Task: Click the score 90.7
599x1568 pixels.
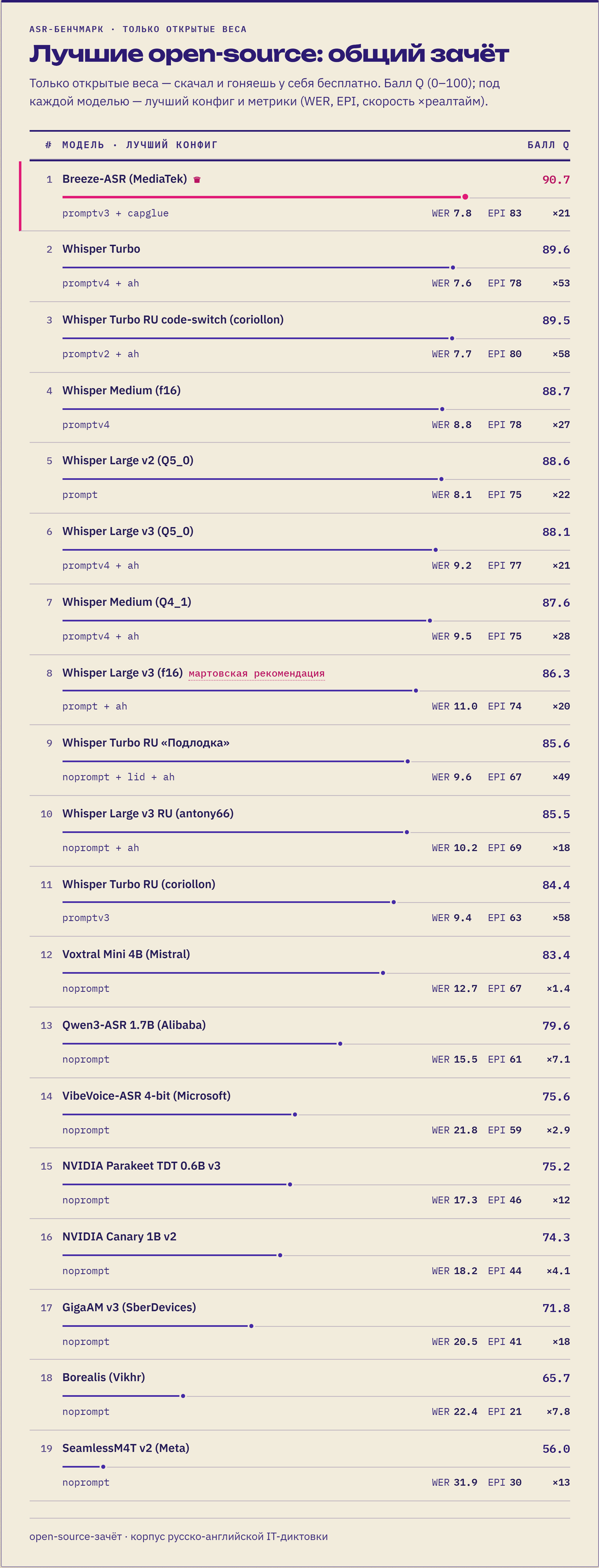Action: coord(556,179)
